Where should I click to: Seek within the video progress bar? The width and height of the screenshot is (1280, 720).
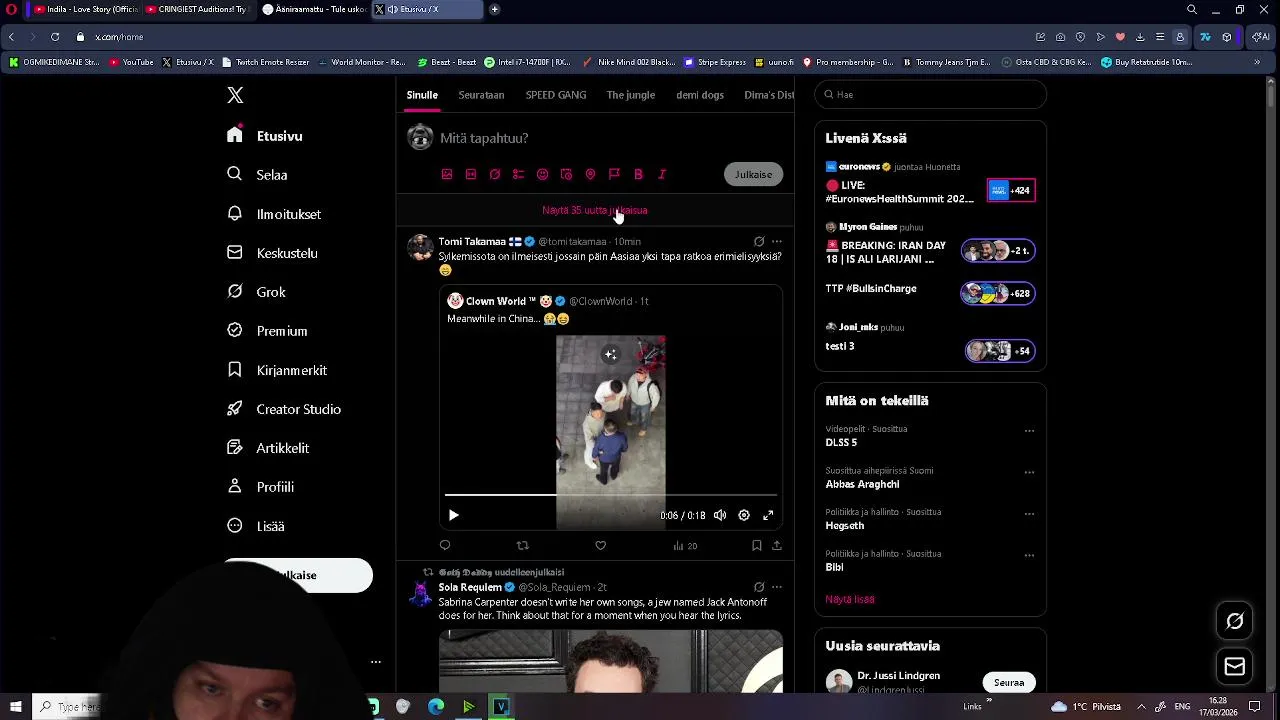pos(611,495)
